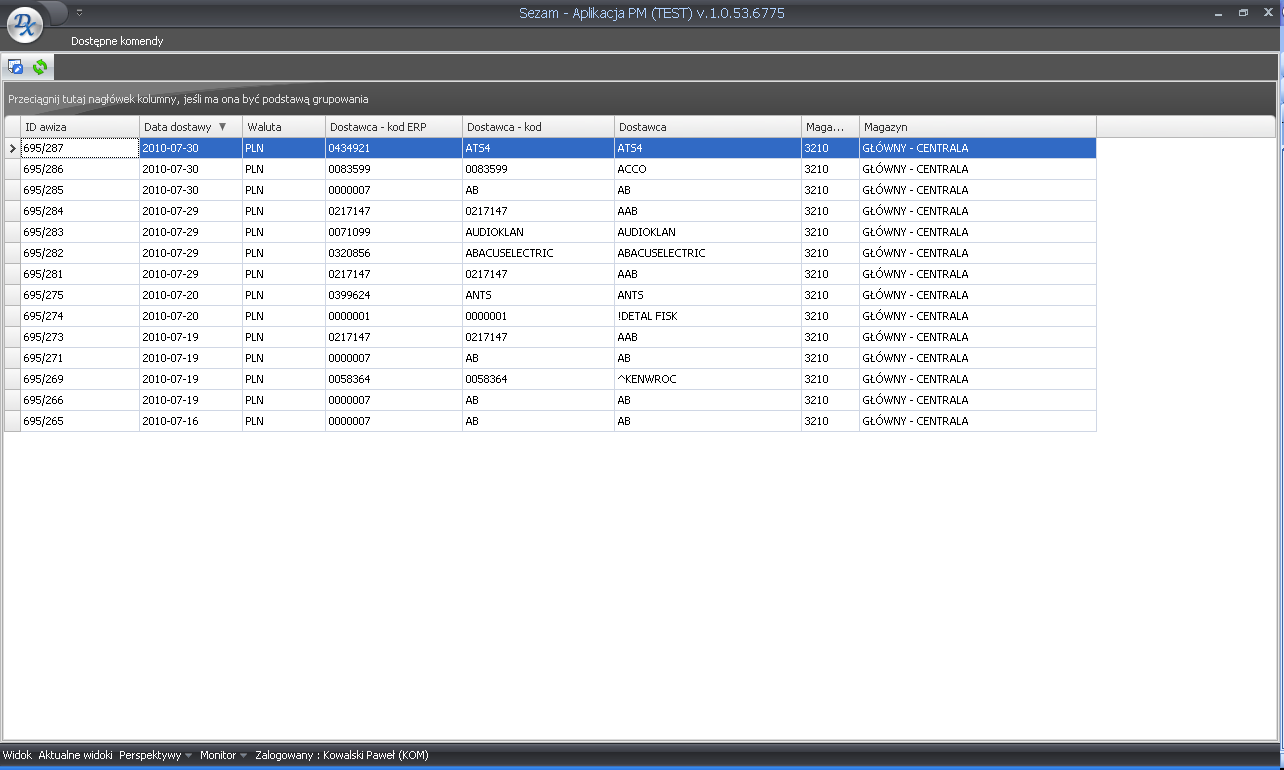
Task: Open Aktualne widoki in status bar
Action: tap(75, 755)
